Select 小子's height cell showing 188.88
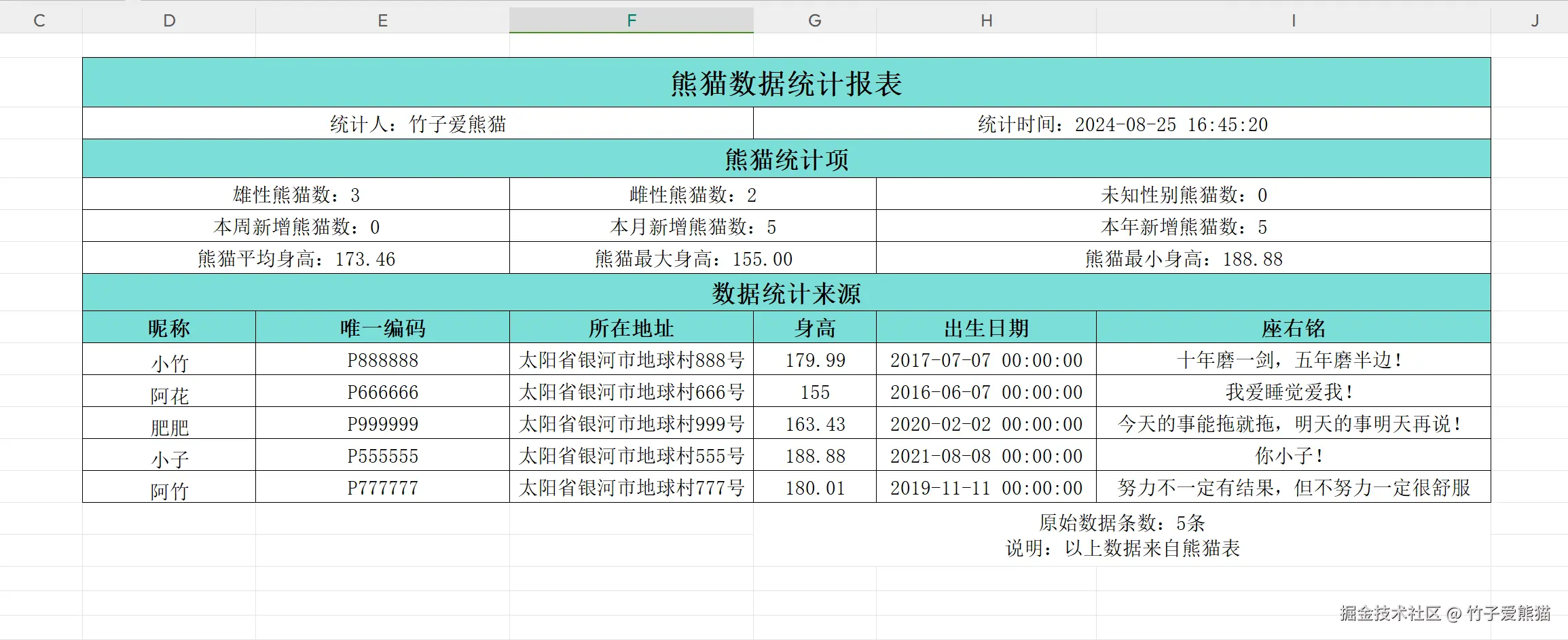1568x640 pixels. click(x=814, y=456)
